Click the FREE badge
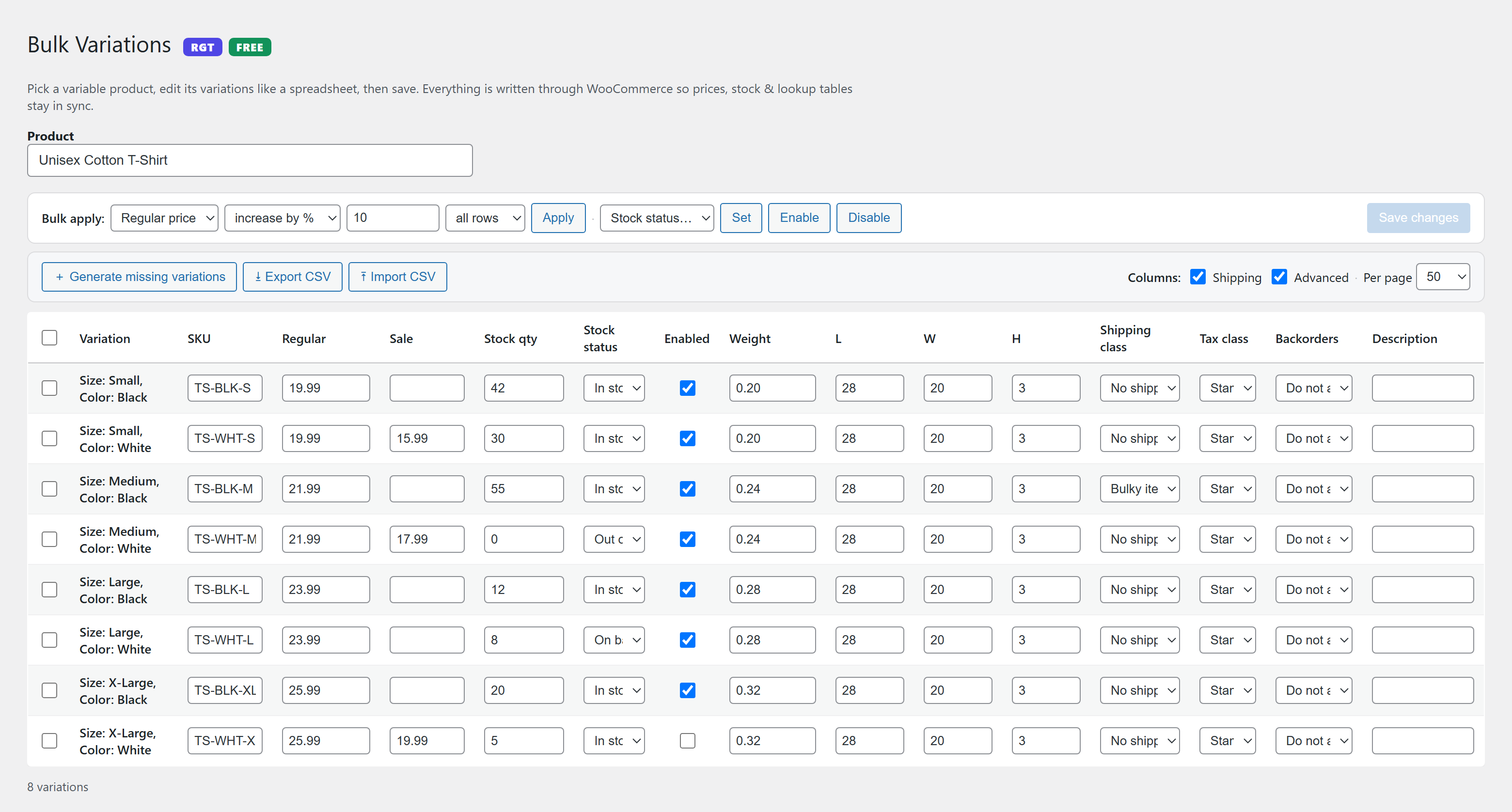This screenshot has width=1512, height=812. coord(250,47)
